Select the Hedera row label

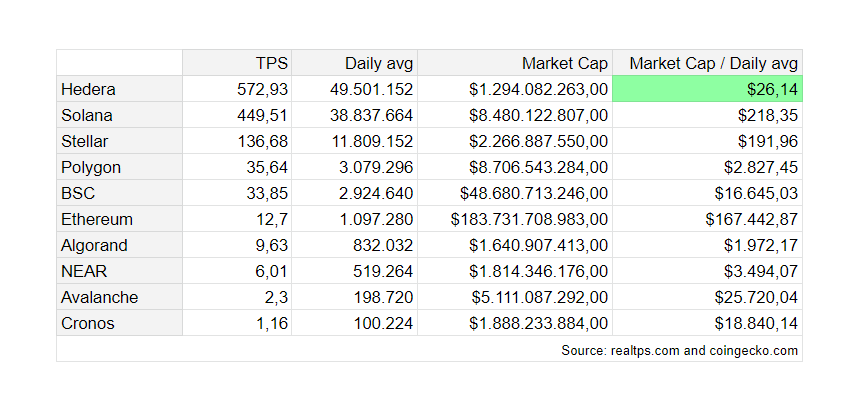point(119,89)
